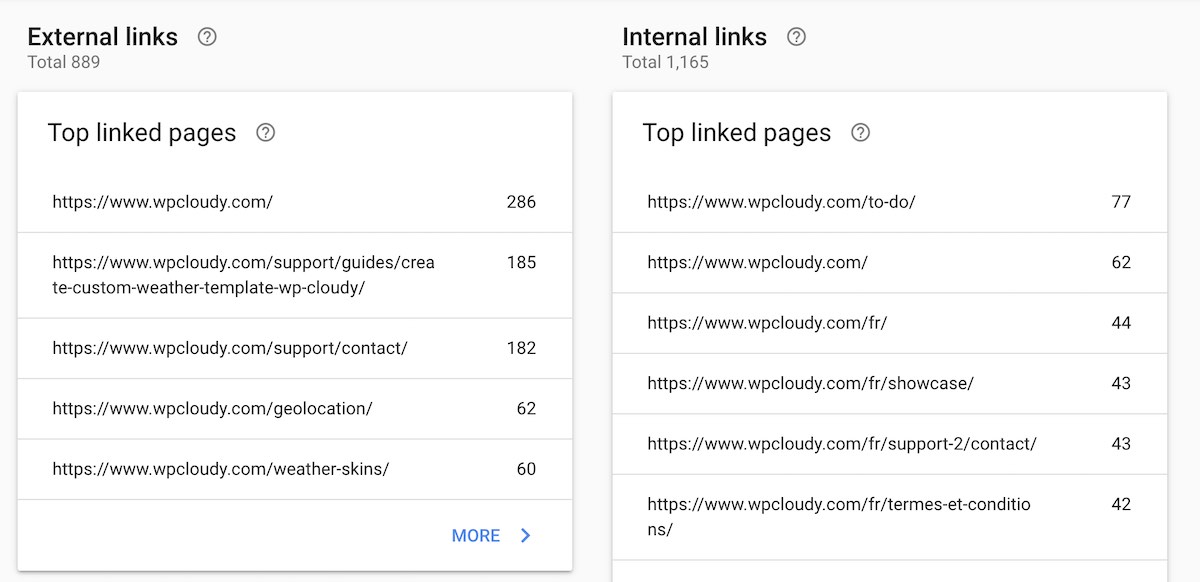Click the Internal links heading
The width and height of the screenshot is (1200, 582).
(x=694, y=37)
